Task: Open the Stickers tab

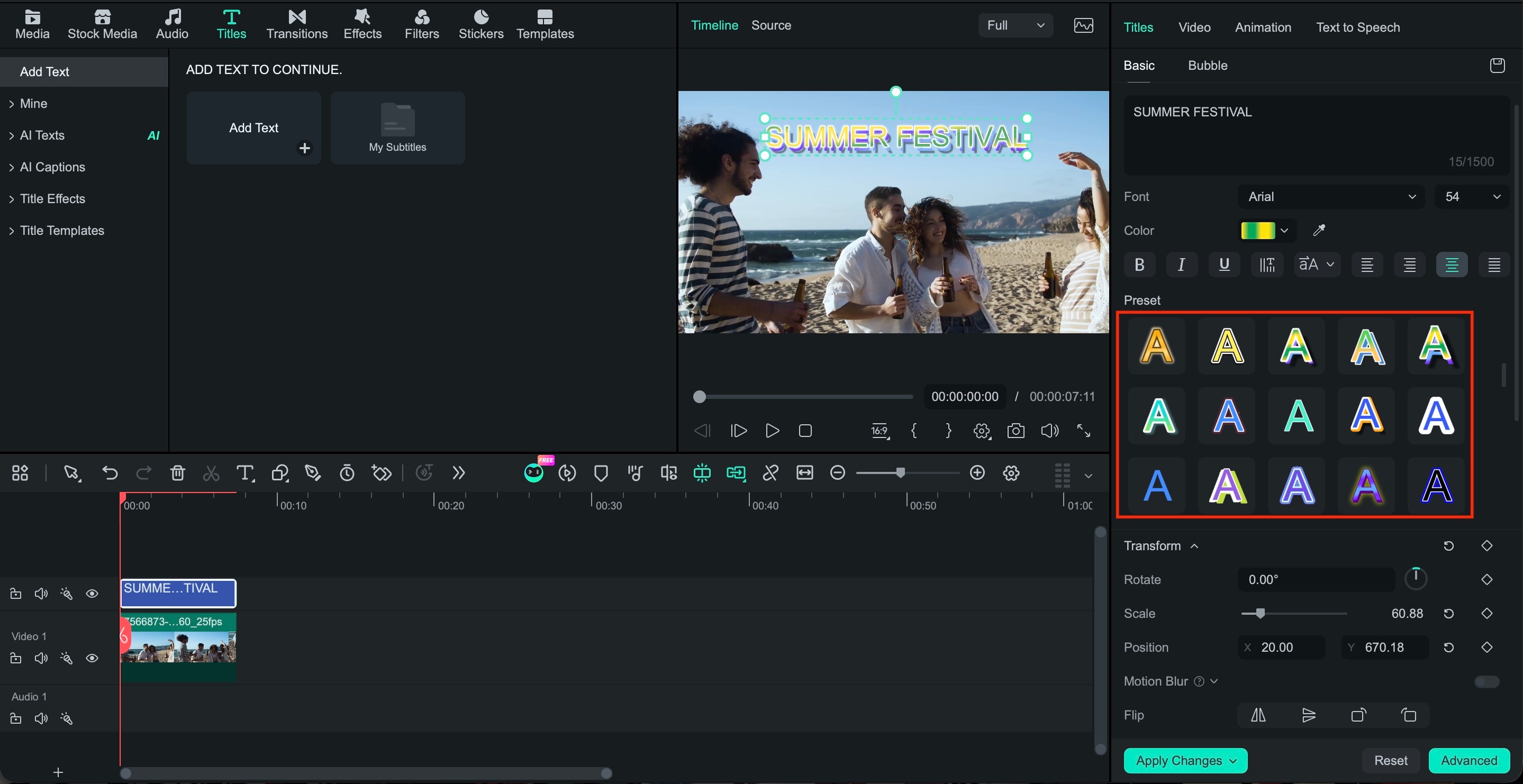Action: [x=481, y=25]
